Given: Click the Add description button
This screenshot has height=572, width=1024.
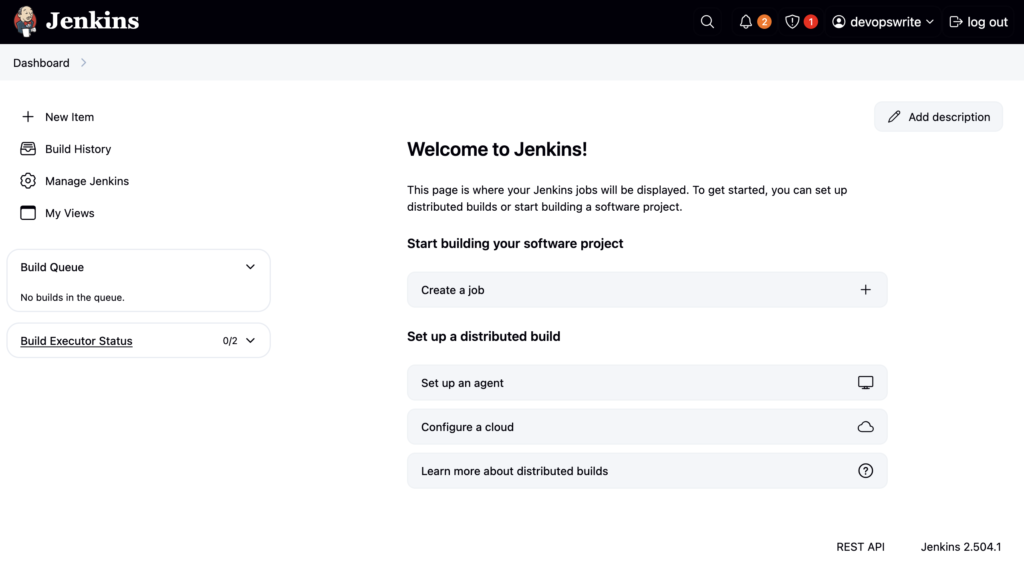Looking at the screenshot, I should pyautogui.click(x=938, y=117).
